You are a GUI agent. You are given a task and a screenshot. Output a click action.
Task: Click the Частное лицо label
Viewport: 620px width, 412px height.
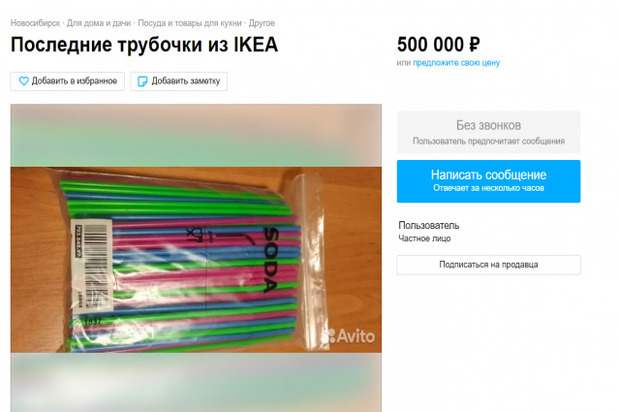pos(424,238)
